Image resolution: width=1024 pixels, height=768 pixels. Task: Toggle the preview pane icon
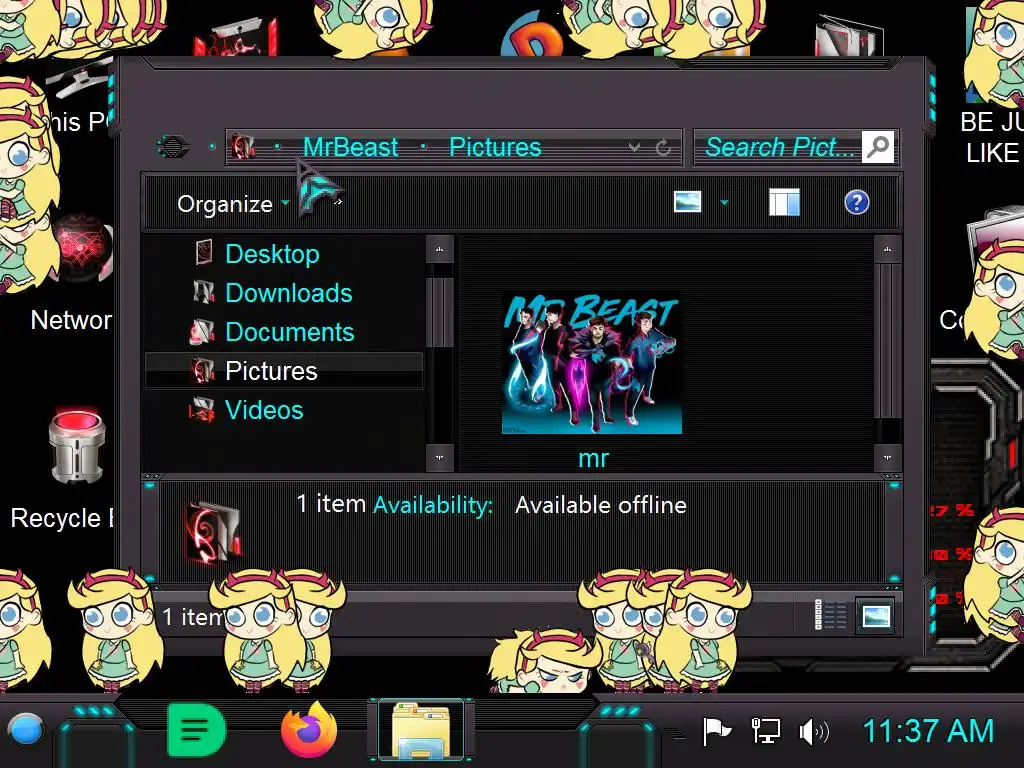(784, 202)
